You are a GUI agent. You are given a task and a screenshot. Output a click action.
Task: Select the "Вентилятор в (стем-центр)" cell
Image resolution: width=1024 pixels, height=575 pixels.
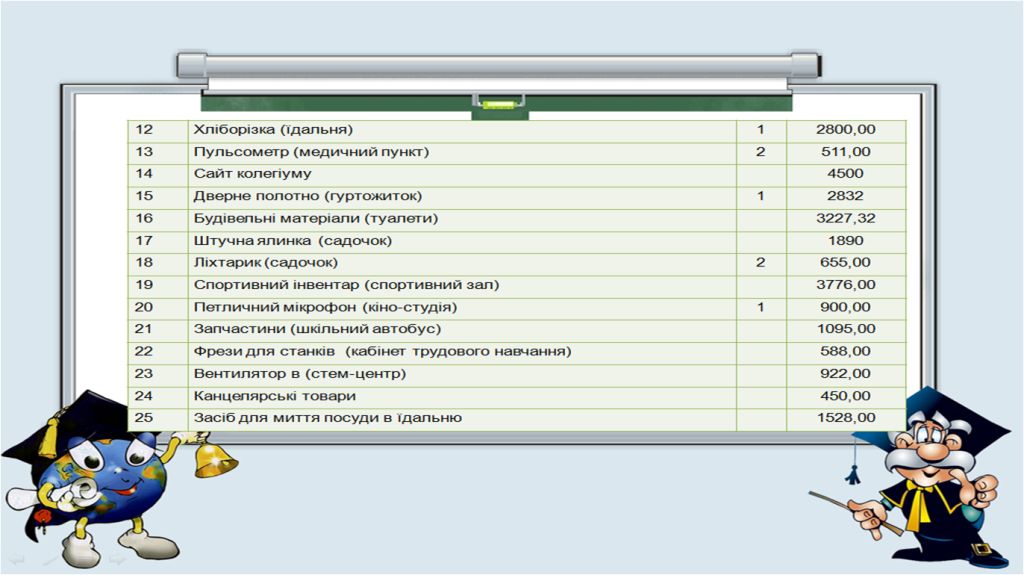point(462,374)
